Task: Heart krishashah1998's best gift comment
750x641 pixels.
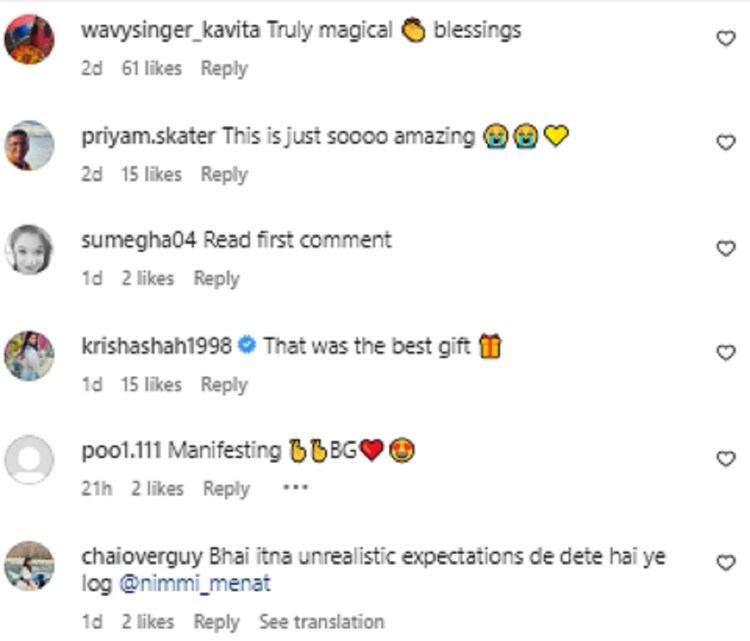Action: coord(727,354)
